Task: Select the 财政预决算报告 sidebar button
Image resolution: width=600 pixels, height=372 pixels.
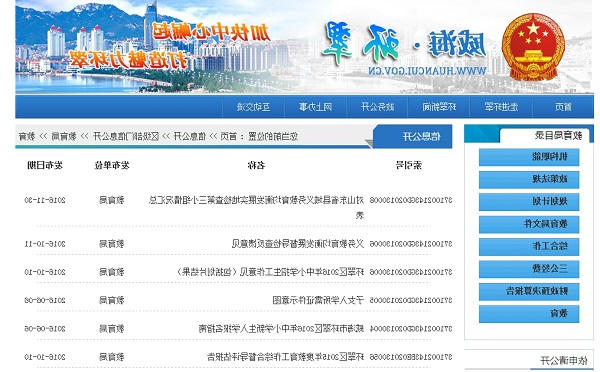Action: (529, 292)
